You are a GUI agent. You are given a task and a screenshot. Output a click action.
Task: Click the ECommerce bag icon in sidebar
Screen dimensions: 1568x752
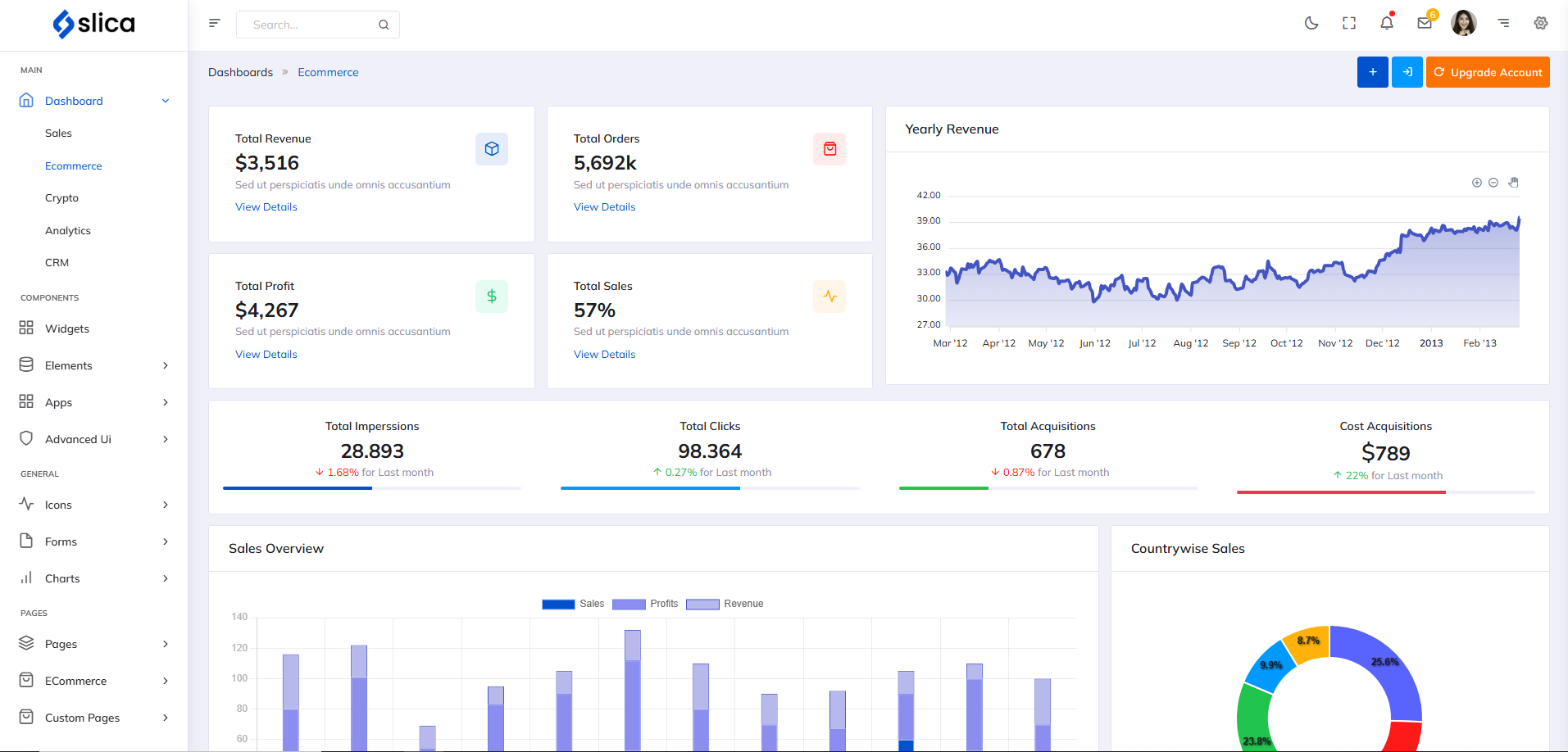(26, 680)
